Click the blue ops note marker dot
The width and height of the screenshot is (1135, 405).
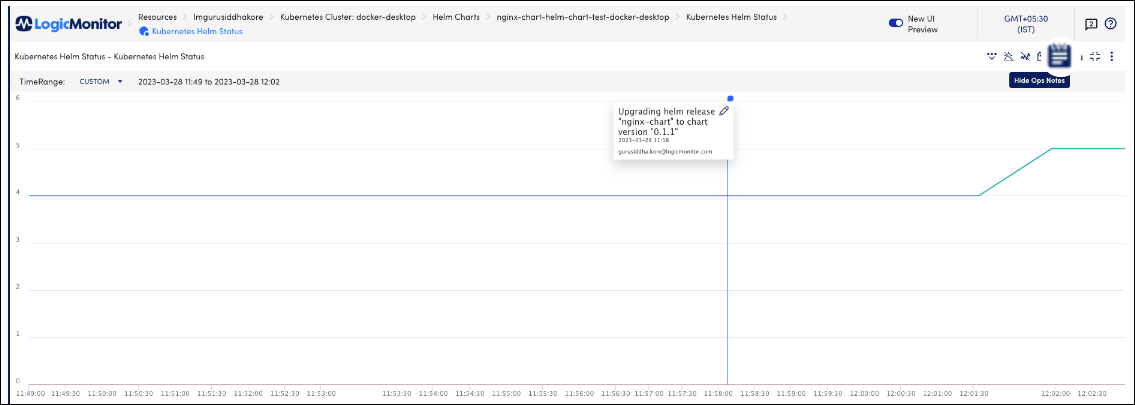click(730, 98)
